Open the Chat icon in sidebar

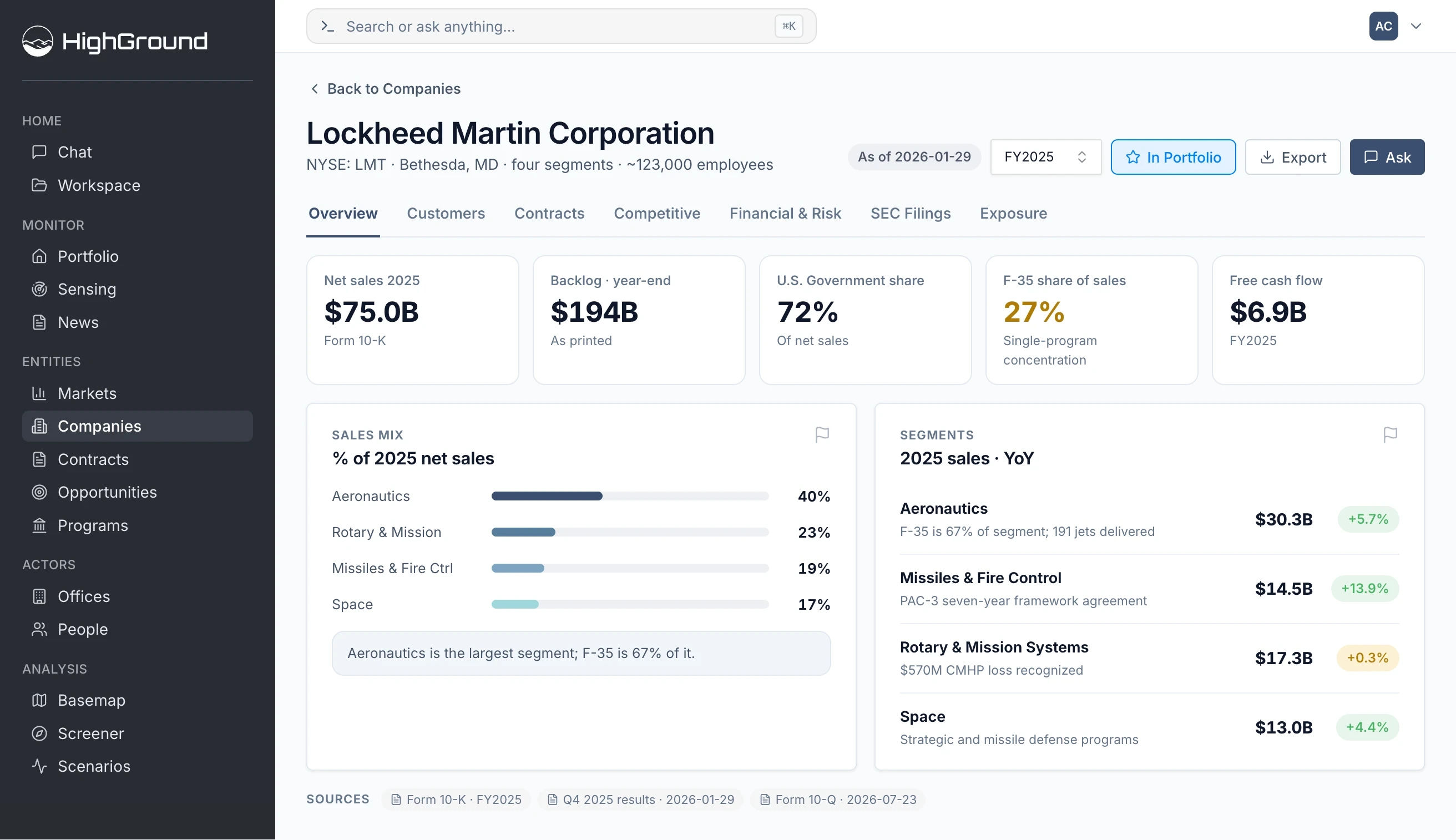pos(39,151)
